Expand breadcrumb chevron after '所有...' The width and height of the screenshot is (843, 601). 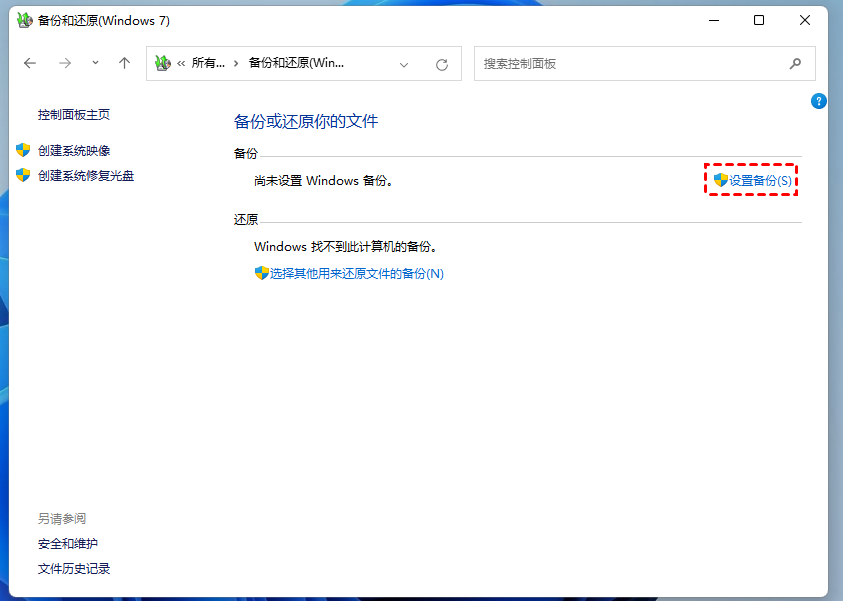pyautogui.click(x=236, y=63)
